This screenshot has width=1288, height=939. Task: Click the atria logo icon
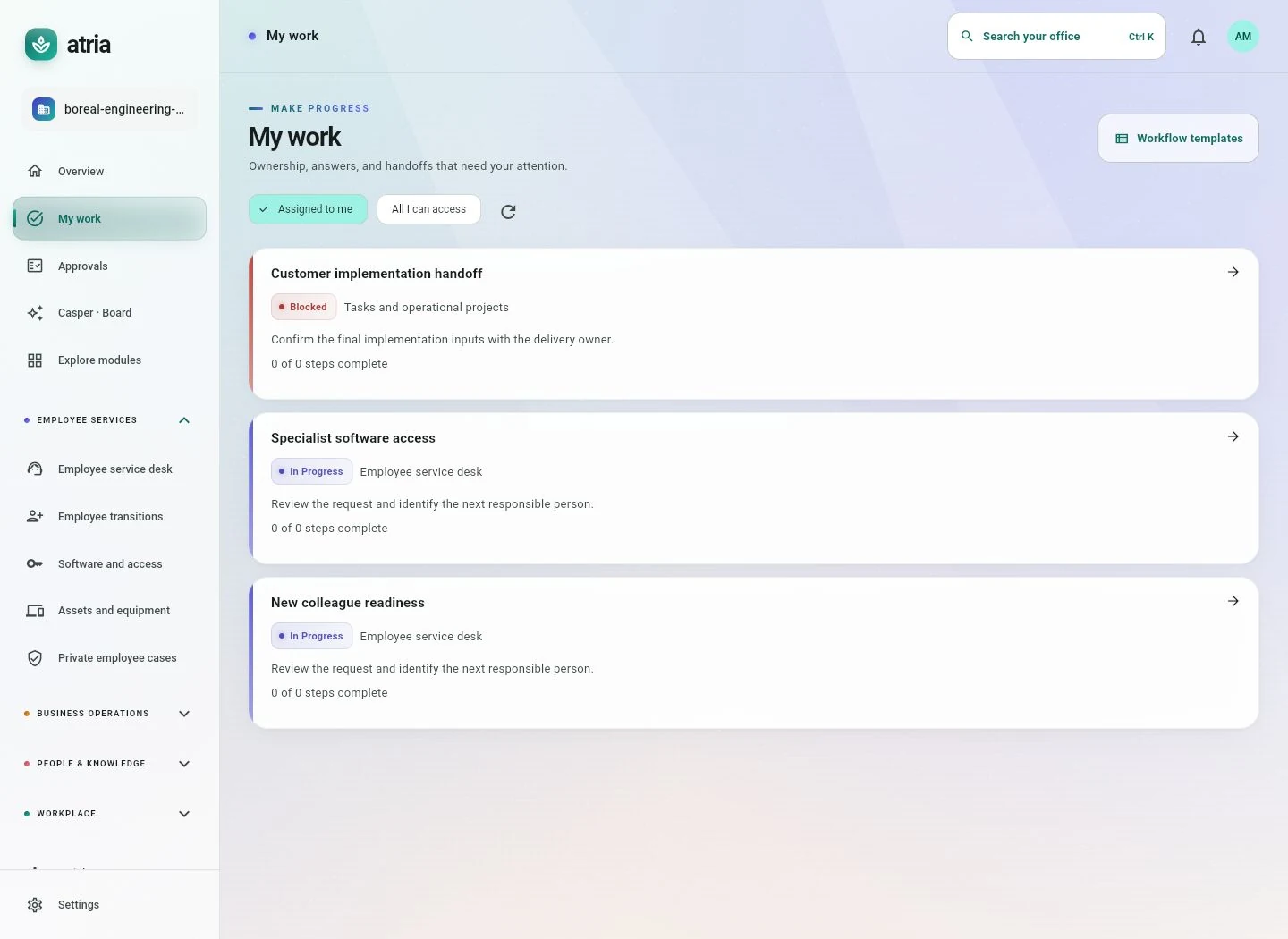(41, 45)
